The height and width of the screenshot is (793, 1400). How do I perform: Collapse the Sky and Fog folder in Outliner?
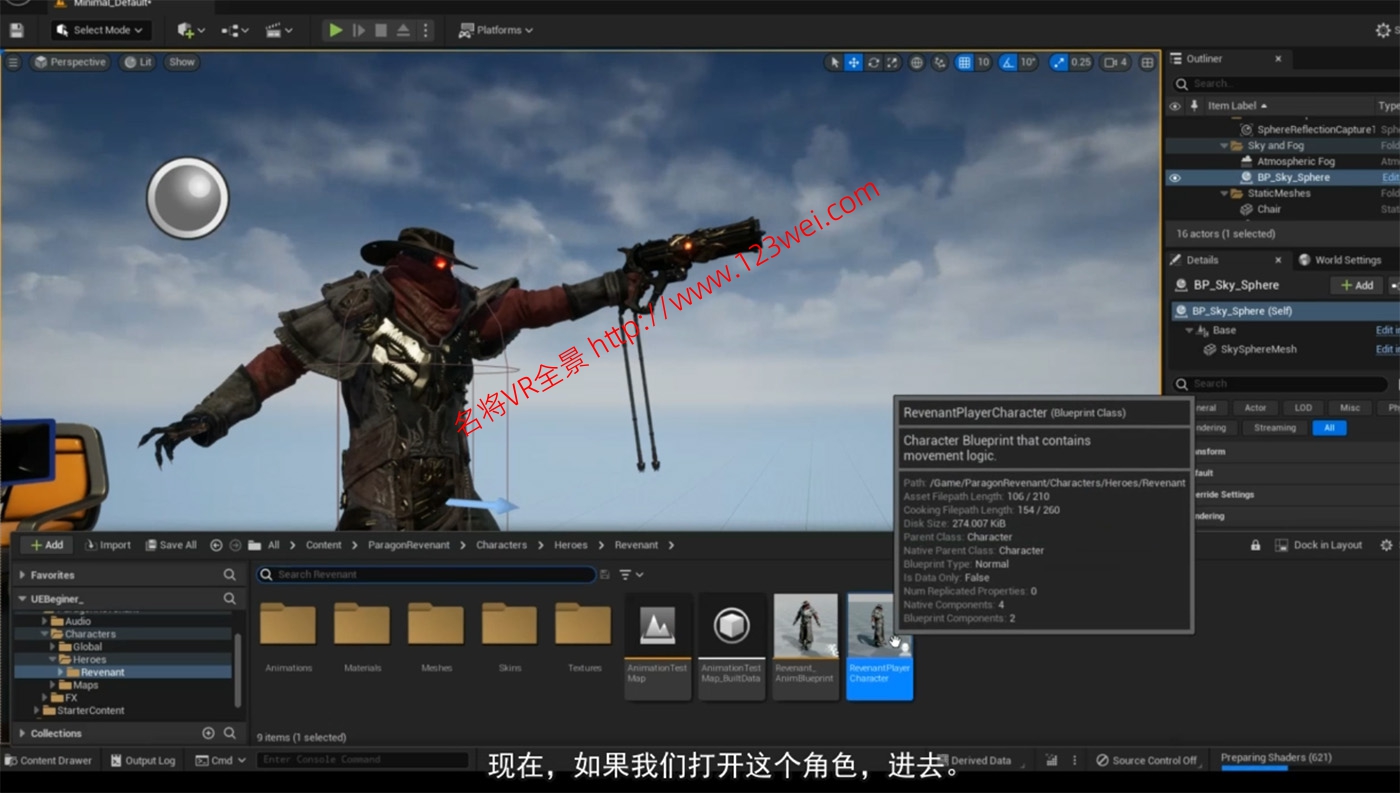pos(1224,145)
